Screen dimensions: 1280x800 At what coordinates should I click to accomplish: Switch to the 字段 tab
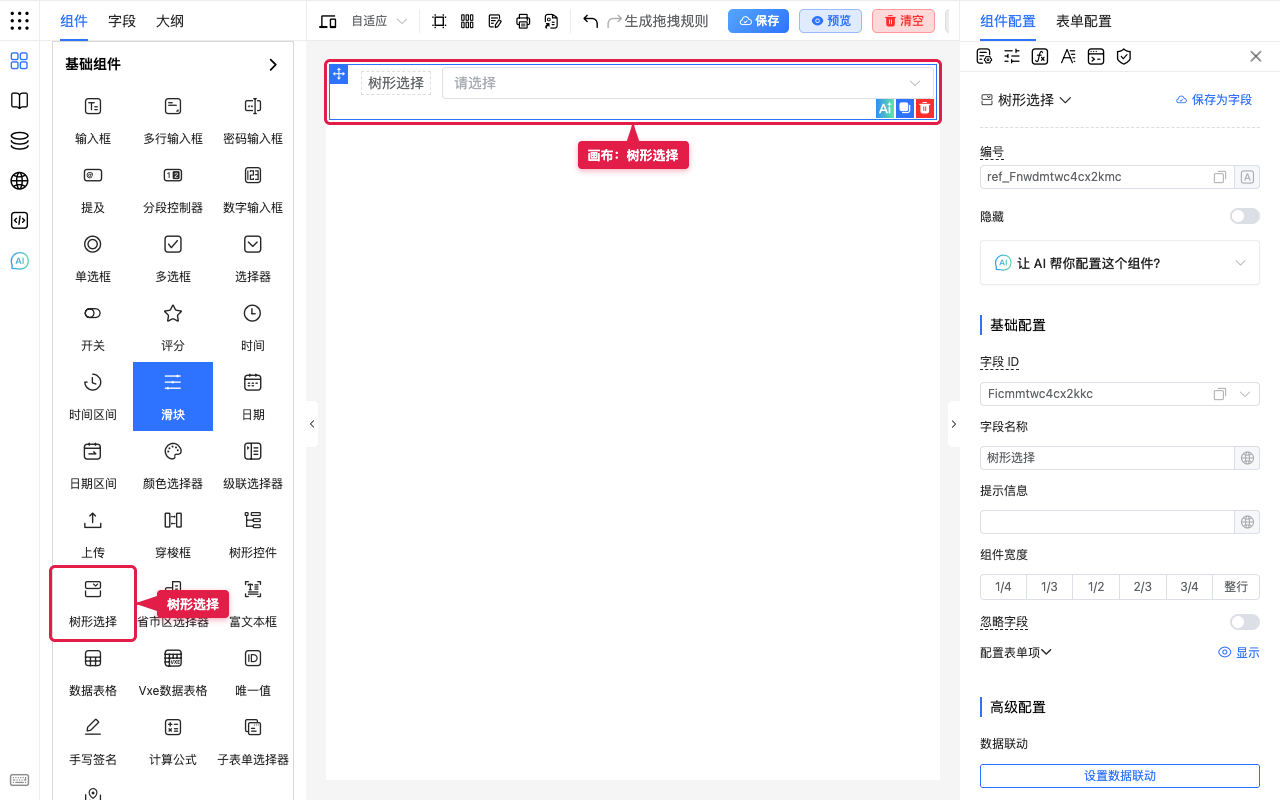(122, 21)
